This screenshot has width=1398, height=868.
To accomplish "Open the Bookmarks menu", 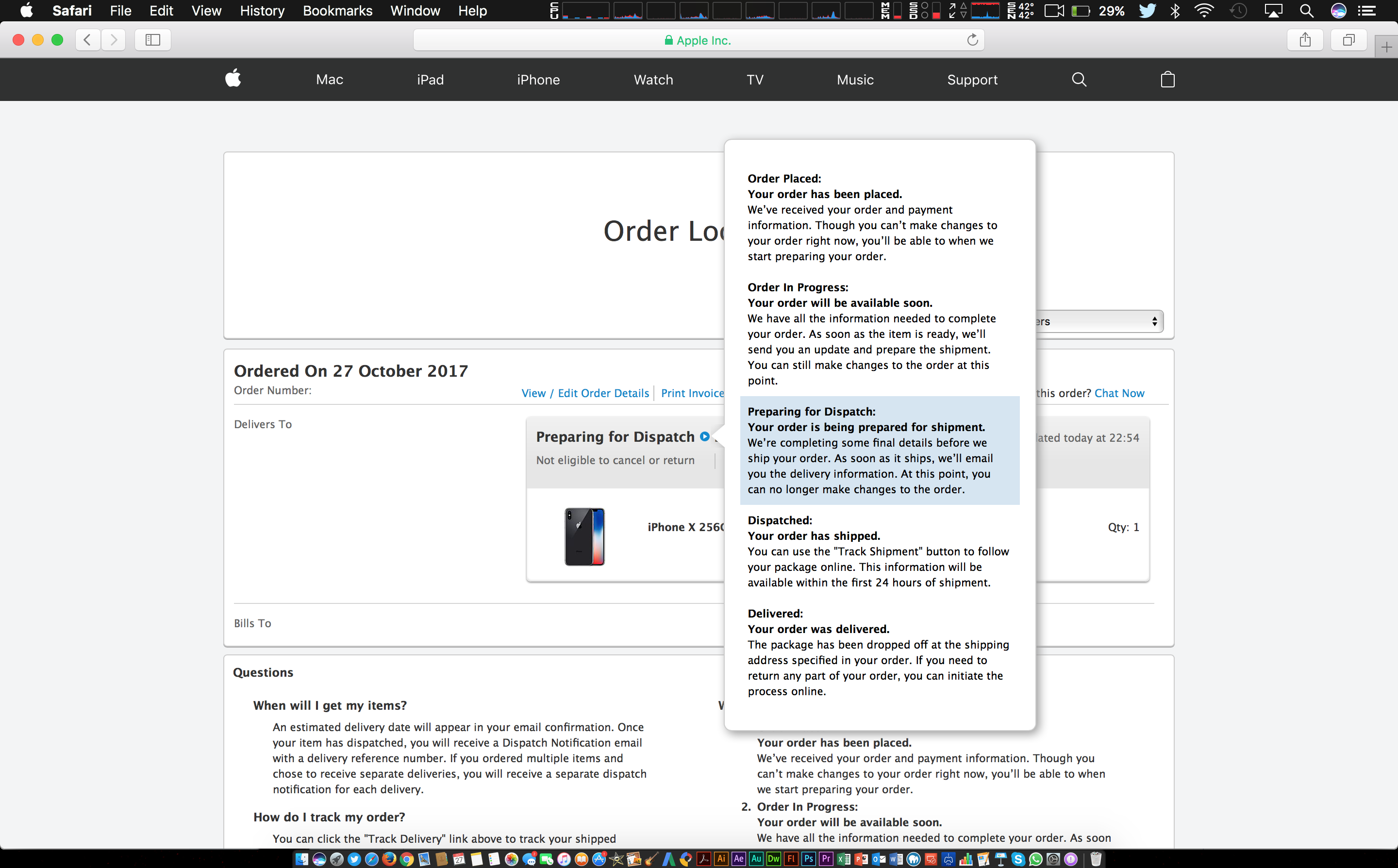I will click(x=337, y=10).
